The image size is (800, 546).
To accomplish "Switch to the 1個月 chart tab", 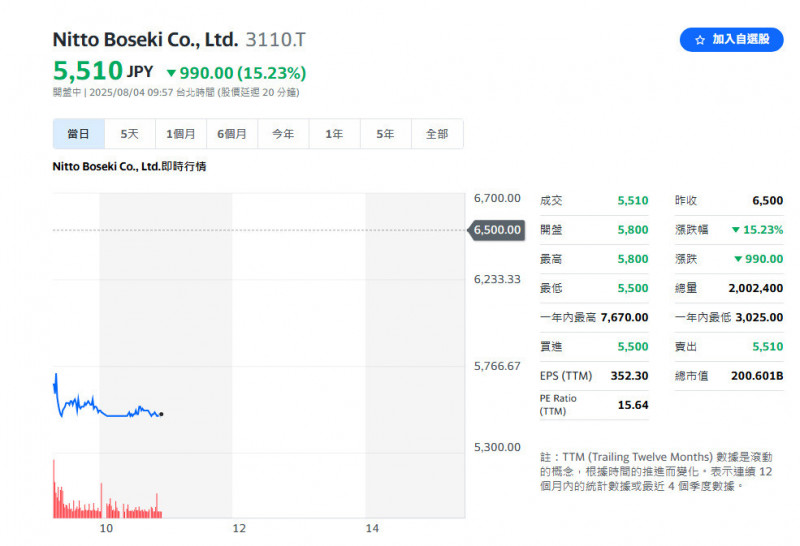I will tap(181, 134).
